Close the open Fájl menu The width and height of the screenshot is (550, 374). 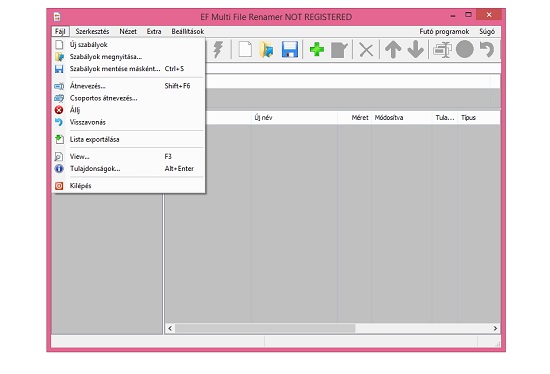point(60,31)
